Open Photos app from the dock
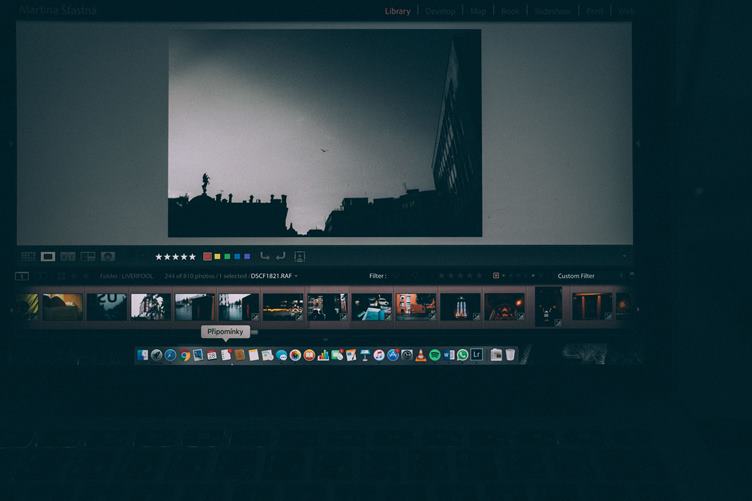 coord(295,355)
